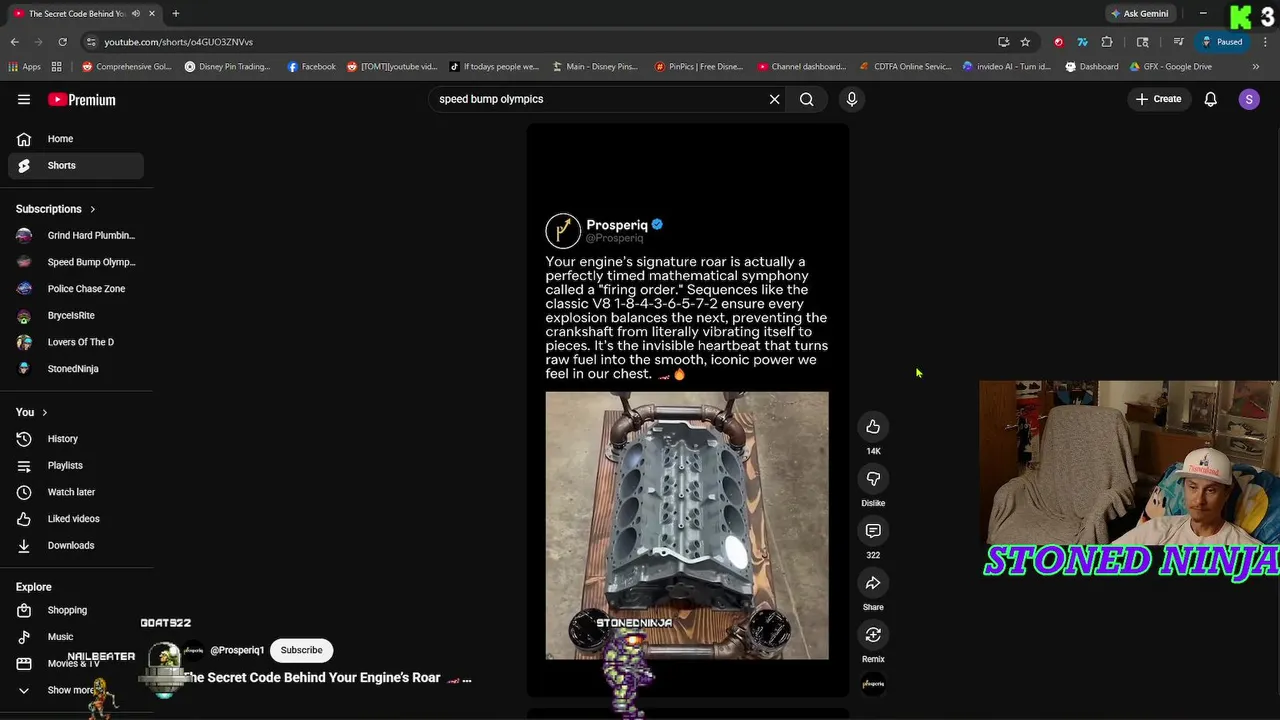Open StonedNinja subscription
The image size is (1280, 720).
coord(76,369)
